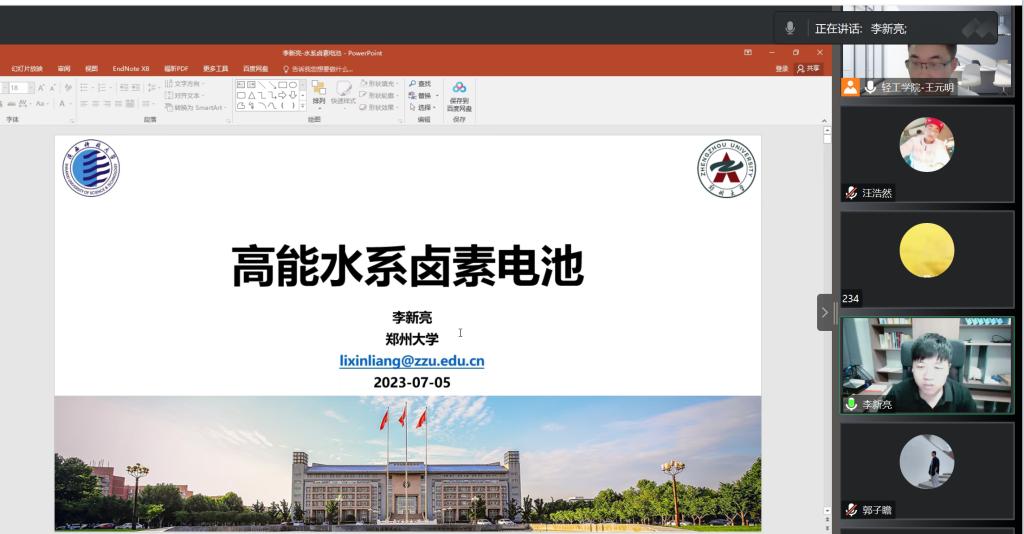Click the lixinliang@zzu.edu.cn email link
Screen dimensions: 1024x534
[412, 361]
